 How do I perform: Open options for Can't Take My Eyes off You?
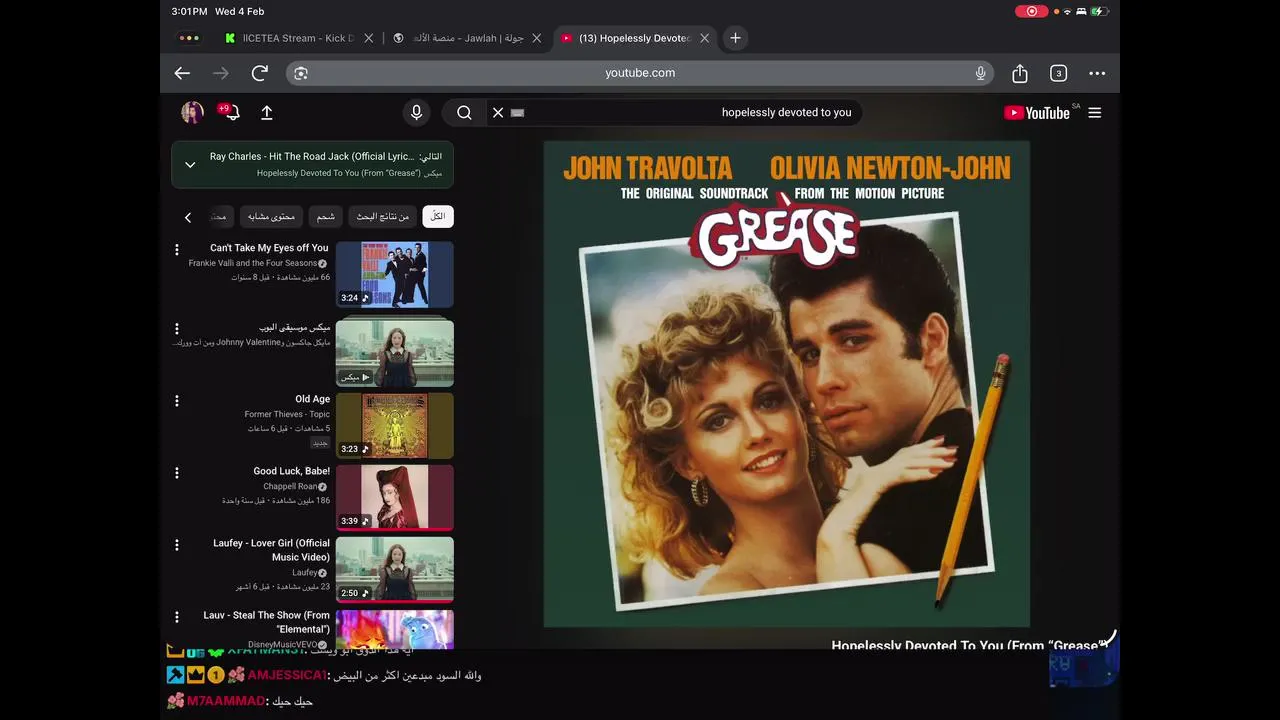pos(177,250)
